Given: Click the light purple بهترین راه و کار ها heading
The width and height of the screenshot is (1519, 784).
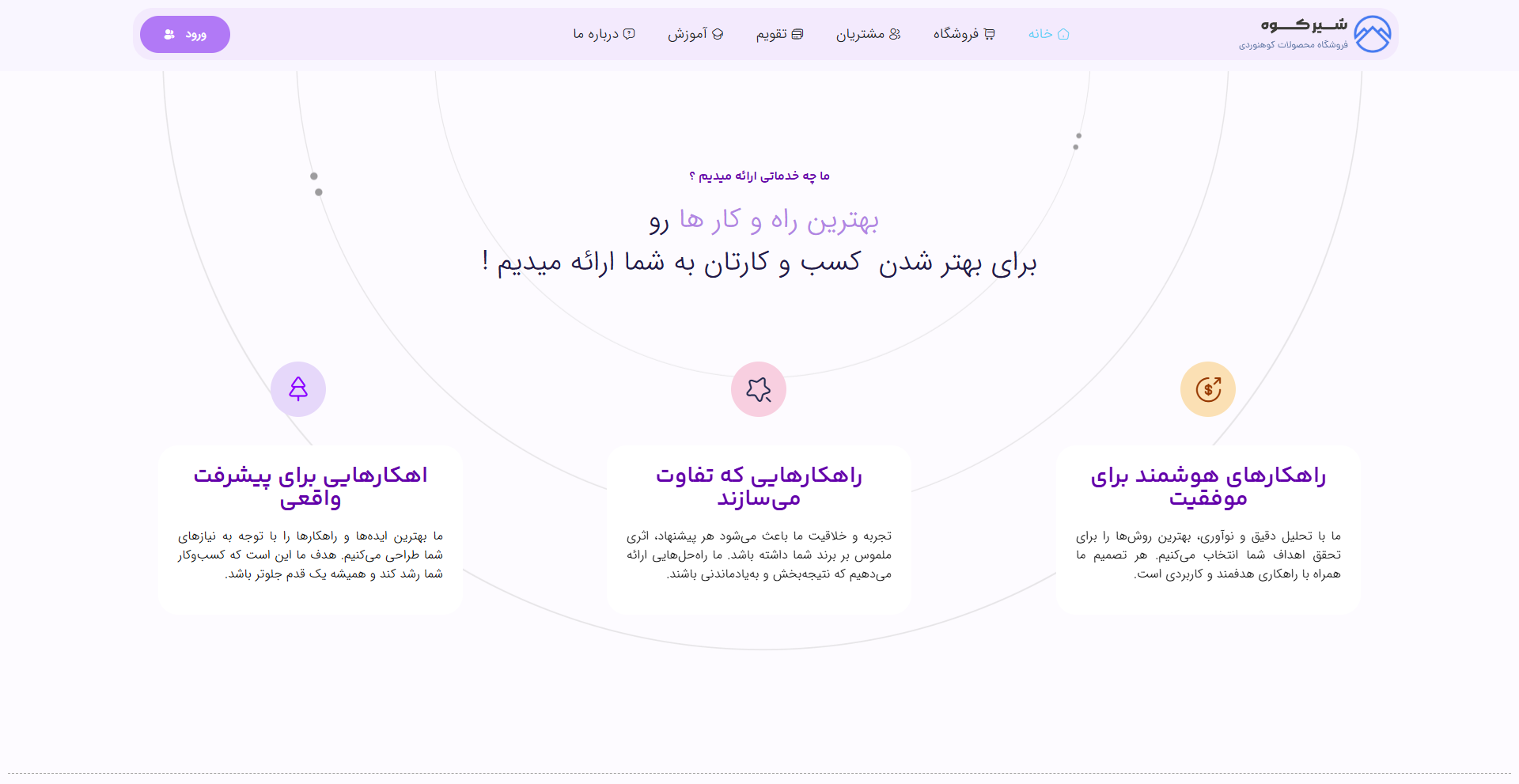Looking at the screenshot, I should 778,220.
